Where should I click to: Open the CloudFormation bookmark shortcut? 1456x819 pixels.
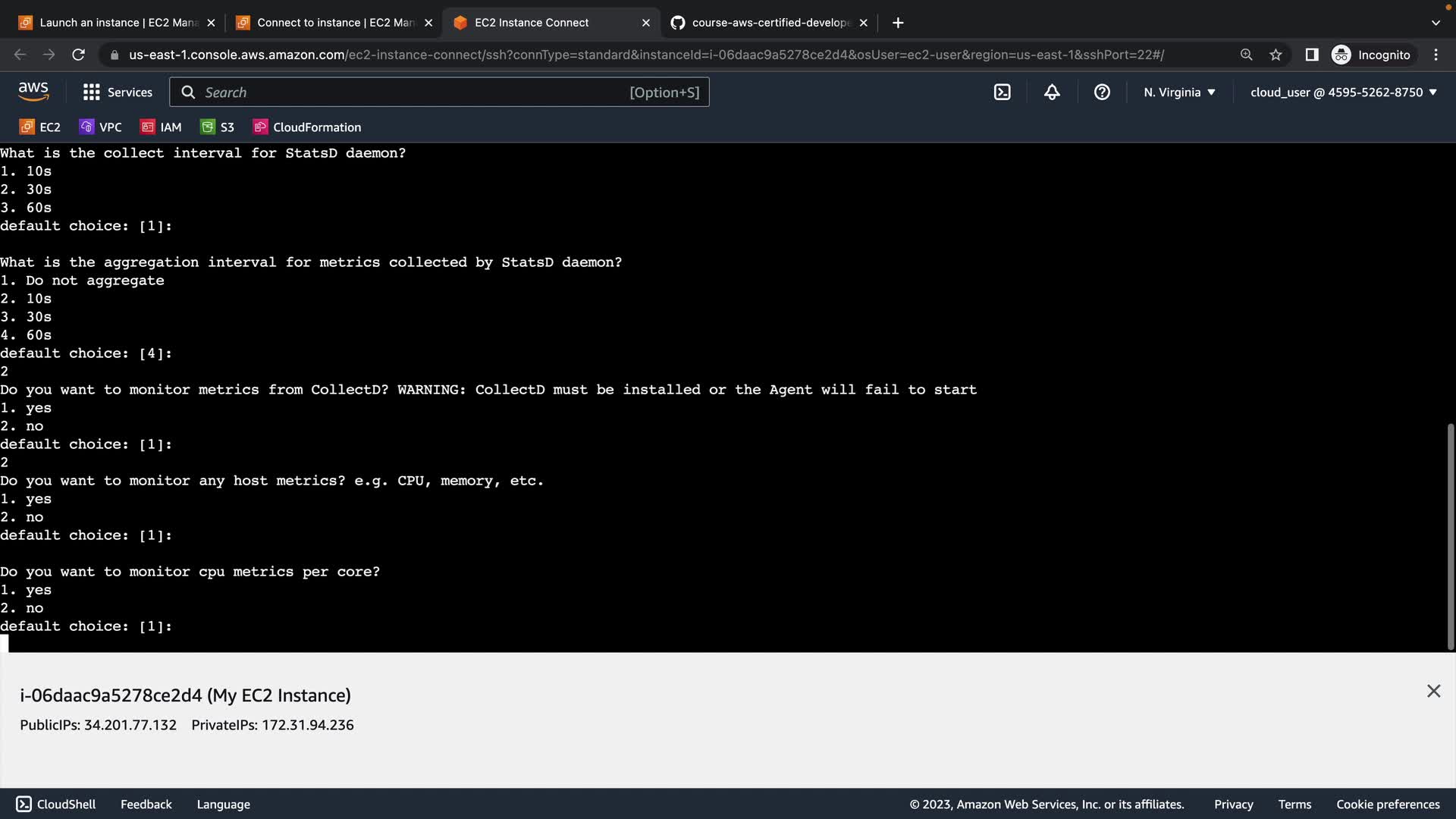tap(307, 127)
